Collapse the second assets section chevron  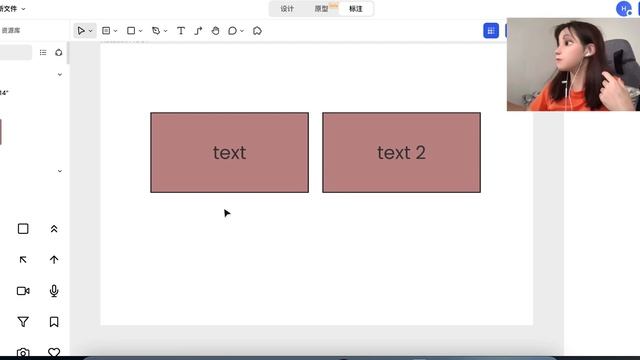(x=60, y=171)
